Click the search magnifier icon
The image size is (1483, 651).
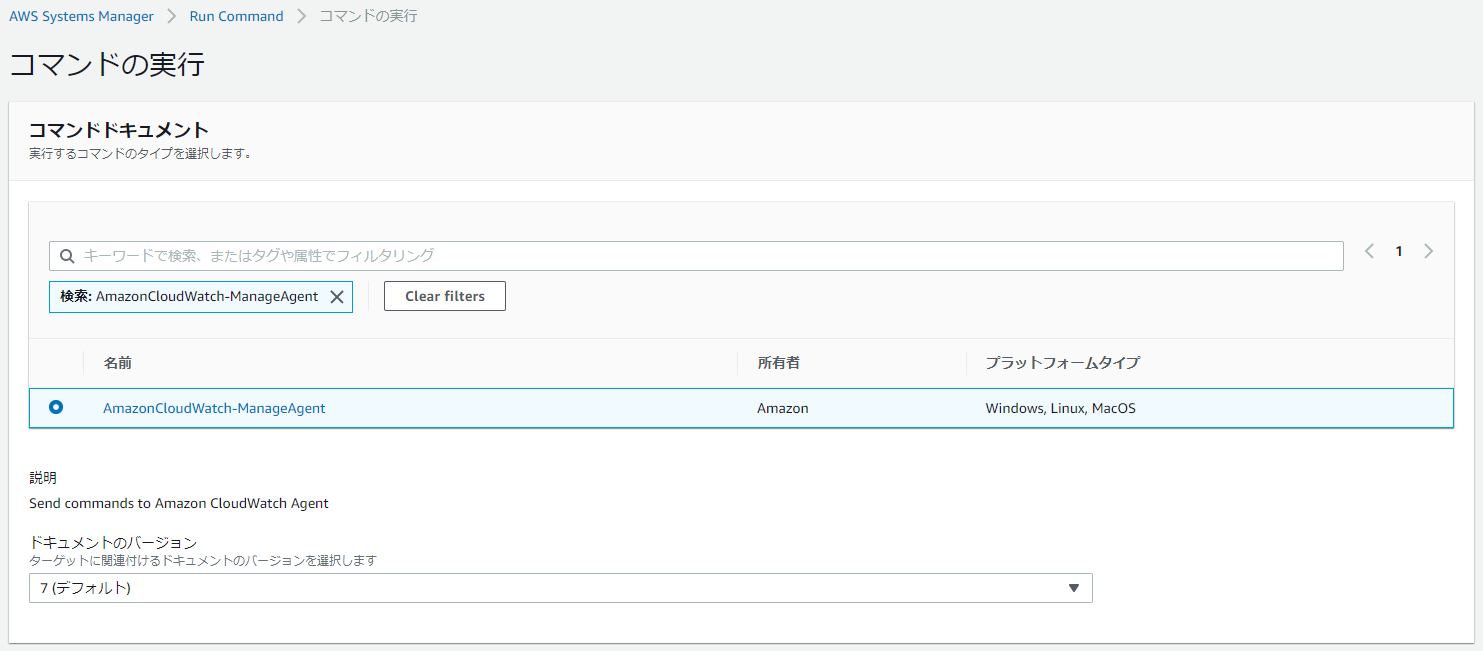pos(67,256)
